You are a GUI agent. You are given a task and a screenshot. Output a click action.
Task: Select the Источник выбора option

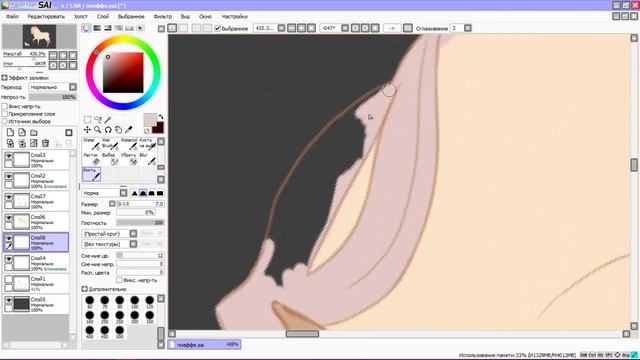pos(5,121)
